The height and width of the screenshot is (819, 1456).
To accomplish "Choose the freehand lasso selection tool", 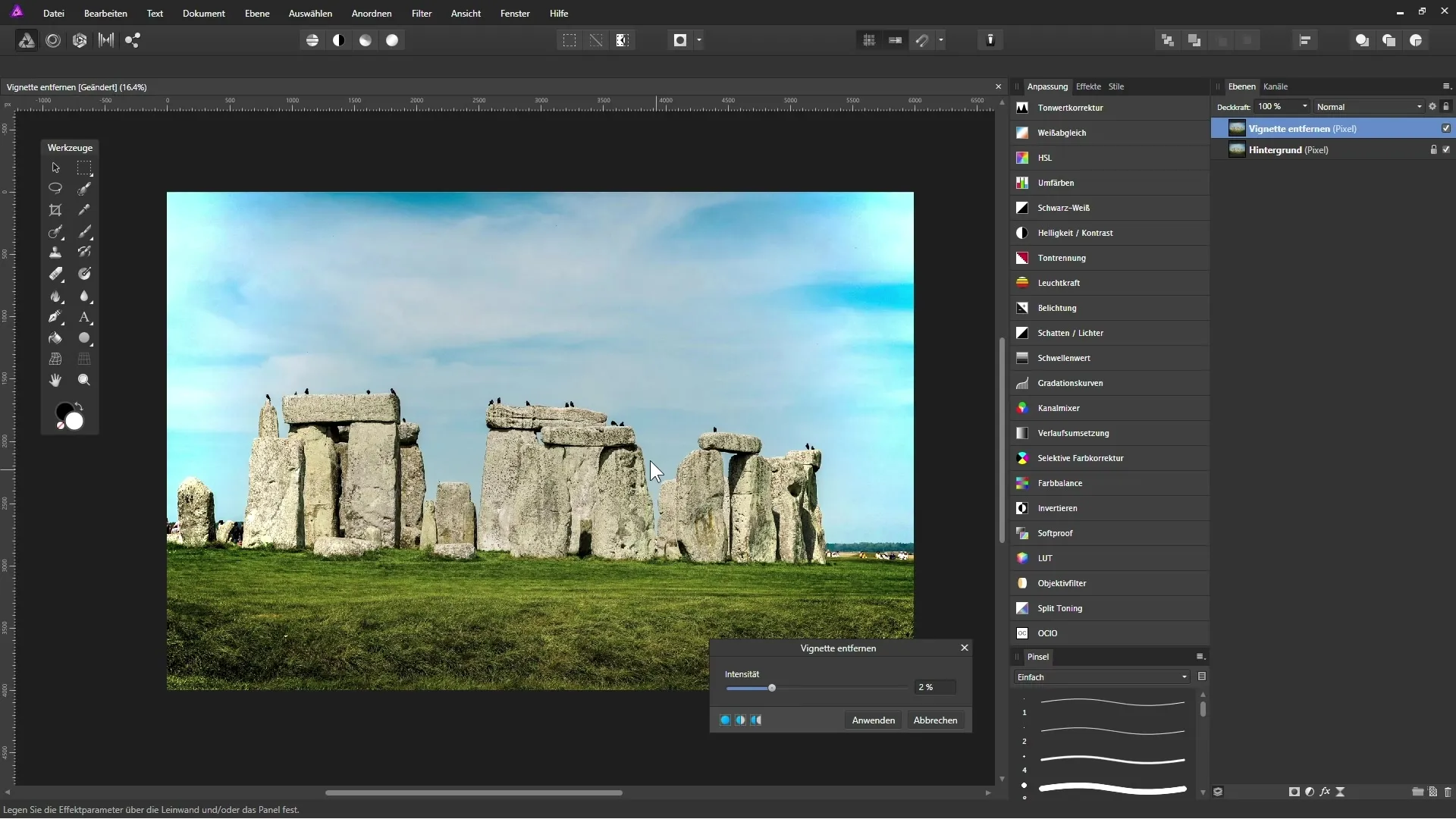I will (55, 188).
